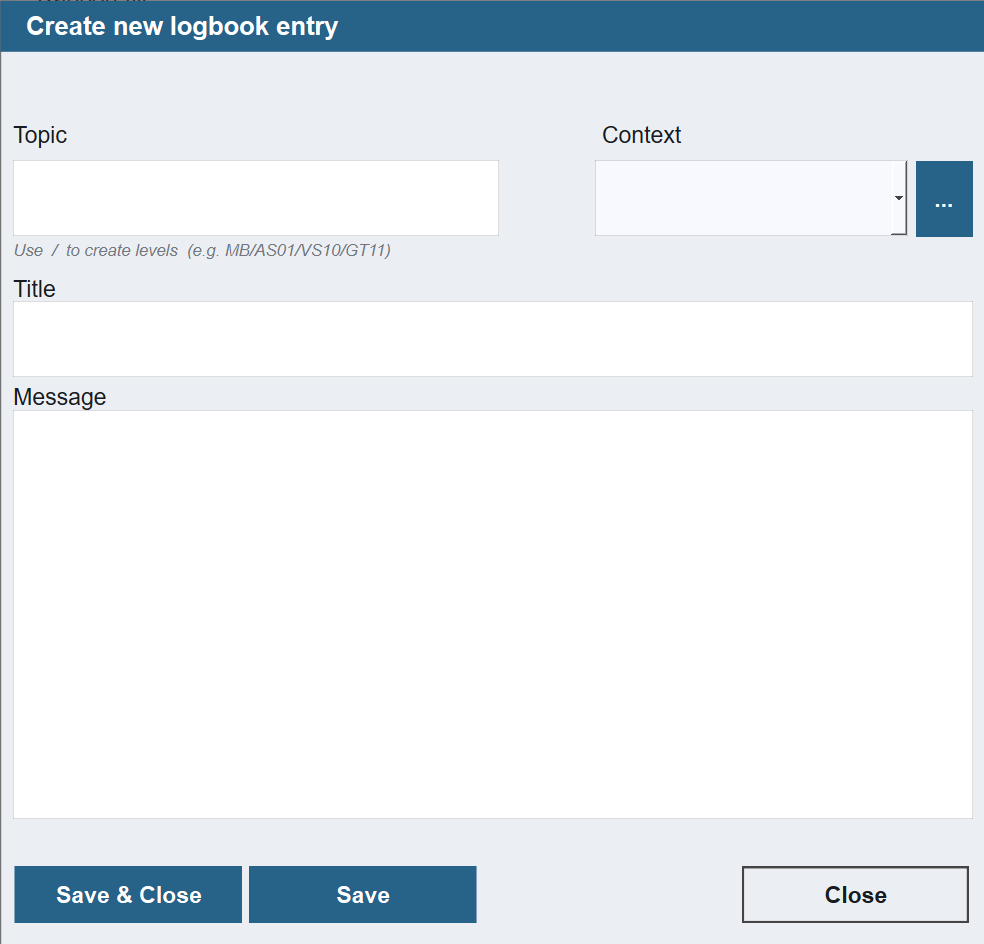This screenshot has width=984, height=944.
Task: Click inside the Message text area
Action: (493, 614)
